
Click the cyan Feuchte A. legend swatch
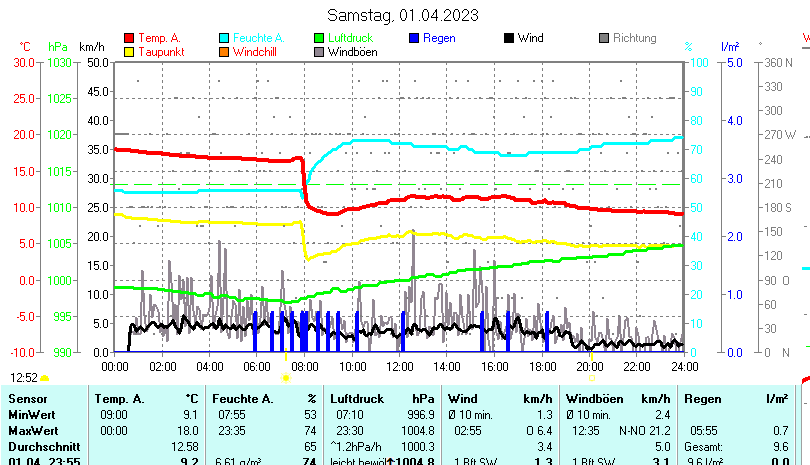pos(224,38)
